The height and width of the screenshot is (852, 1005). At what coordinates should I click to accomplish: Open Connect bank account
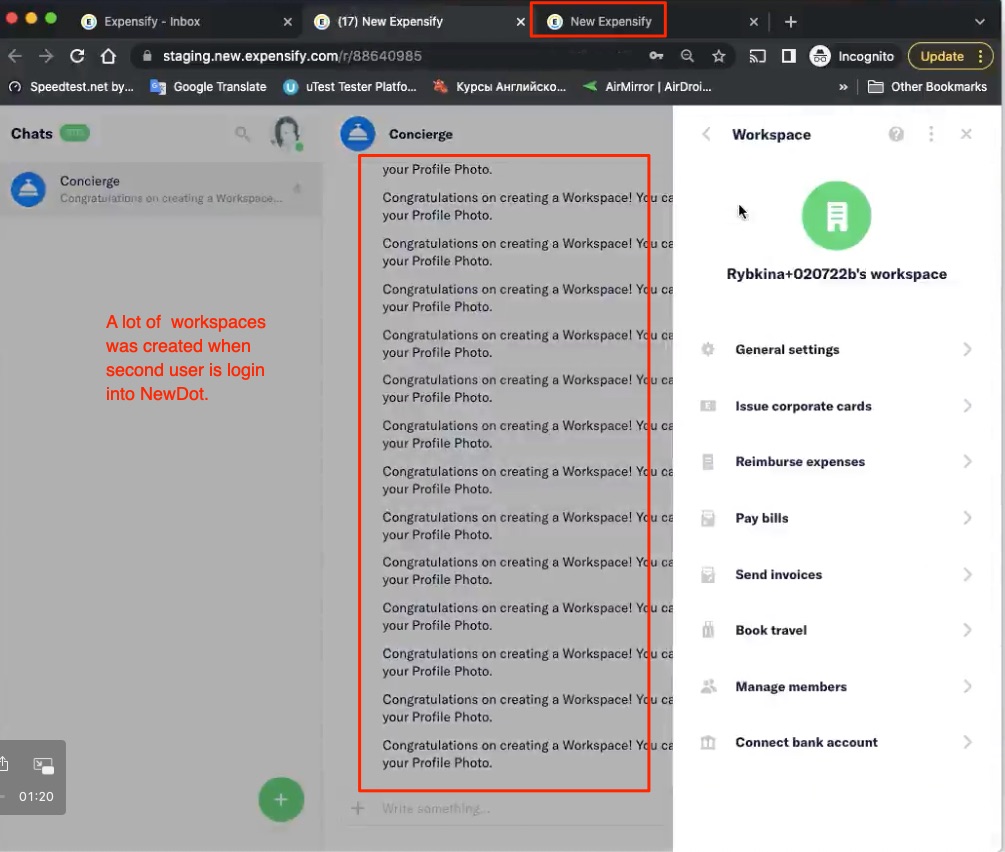[x=836, y=742]
